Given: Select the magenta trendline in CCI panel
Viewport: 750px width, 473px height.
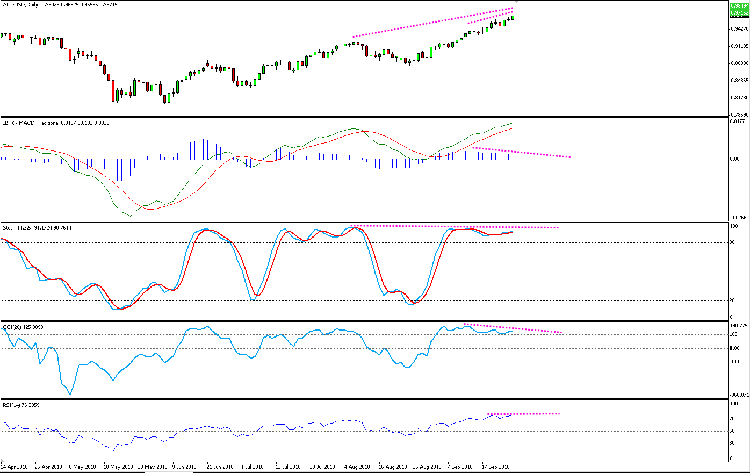Looking at the screenshot, I should [x=512, y=329].
